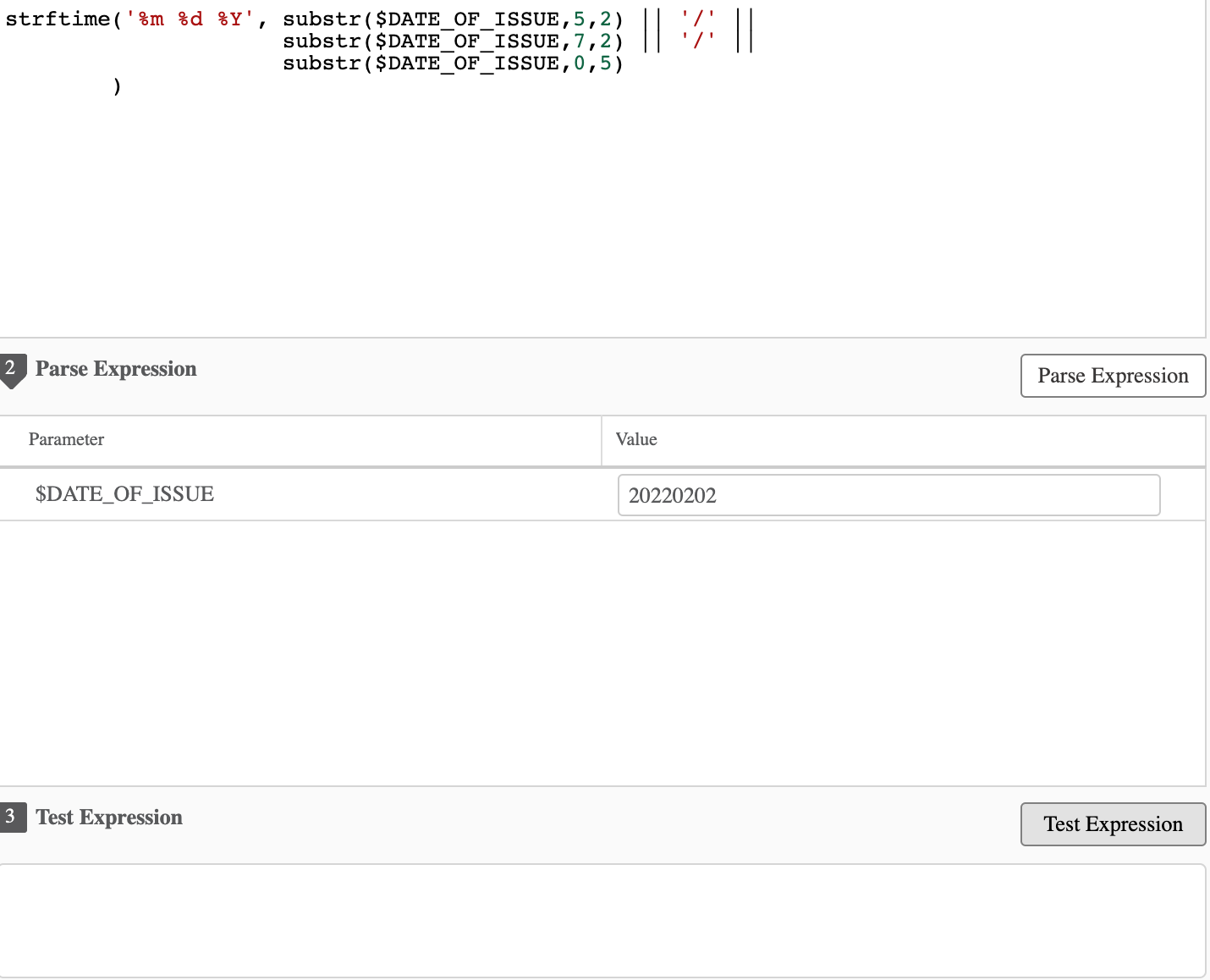1210x980 pixels.
Task: Click the empty test result output box
Action: coord(602,920)
